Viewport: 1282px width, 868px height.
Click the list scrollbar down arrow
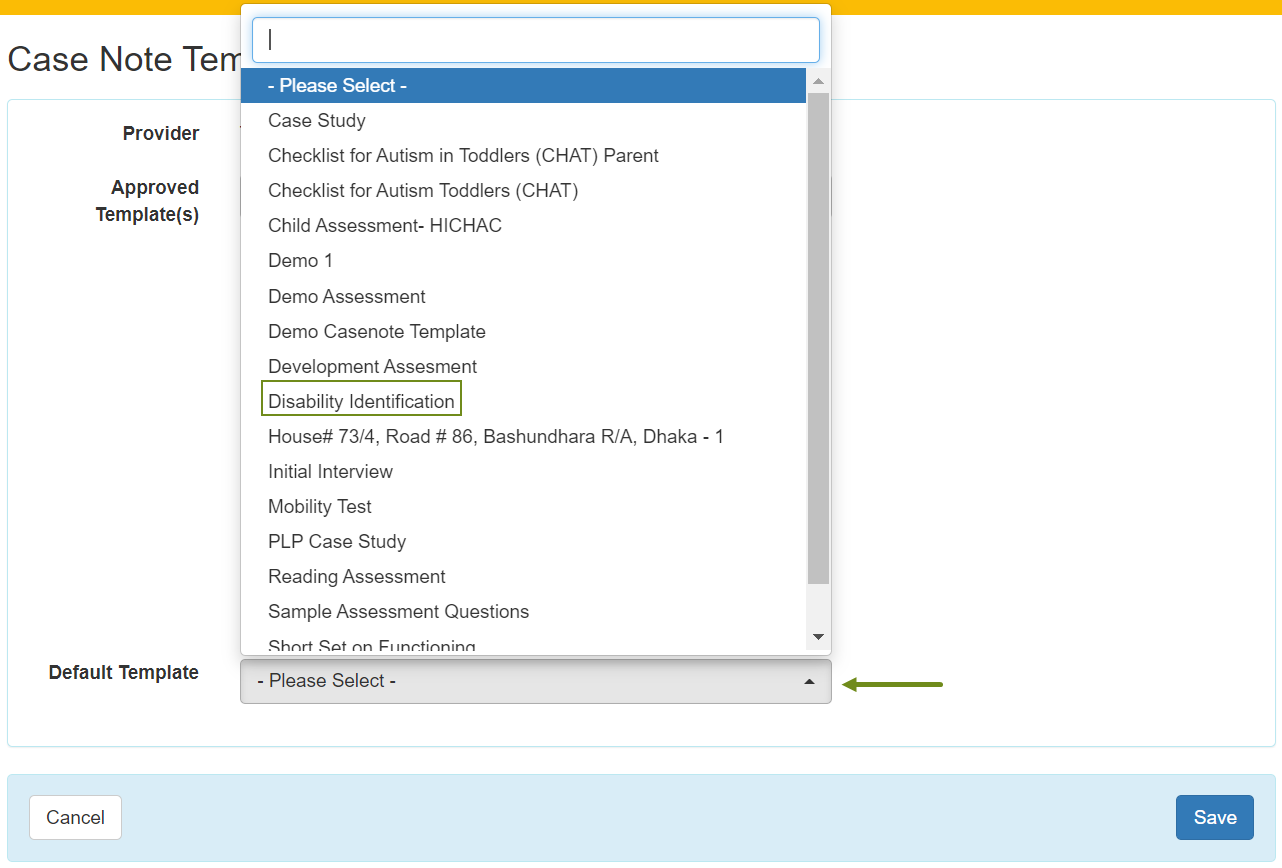coord(818,637)
